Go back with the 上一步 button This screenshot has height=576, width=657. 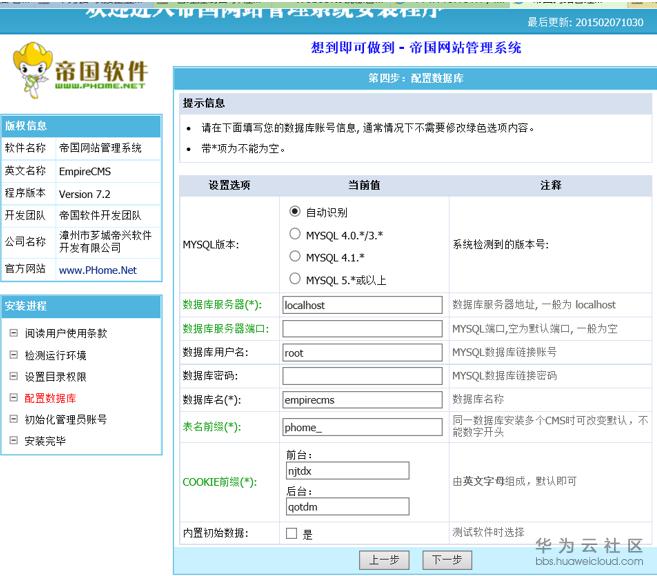tap(384, 560)
